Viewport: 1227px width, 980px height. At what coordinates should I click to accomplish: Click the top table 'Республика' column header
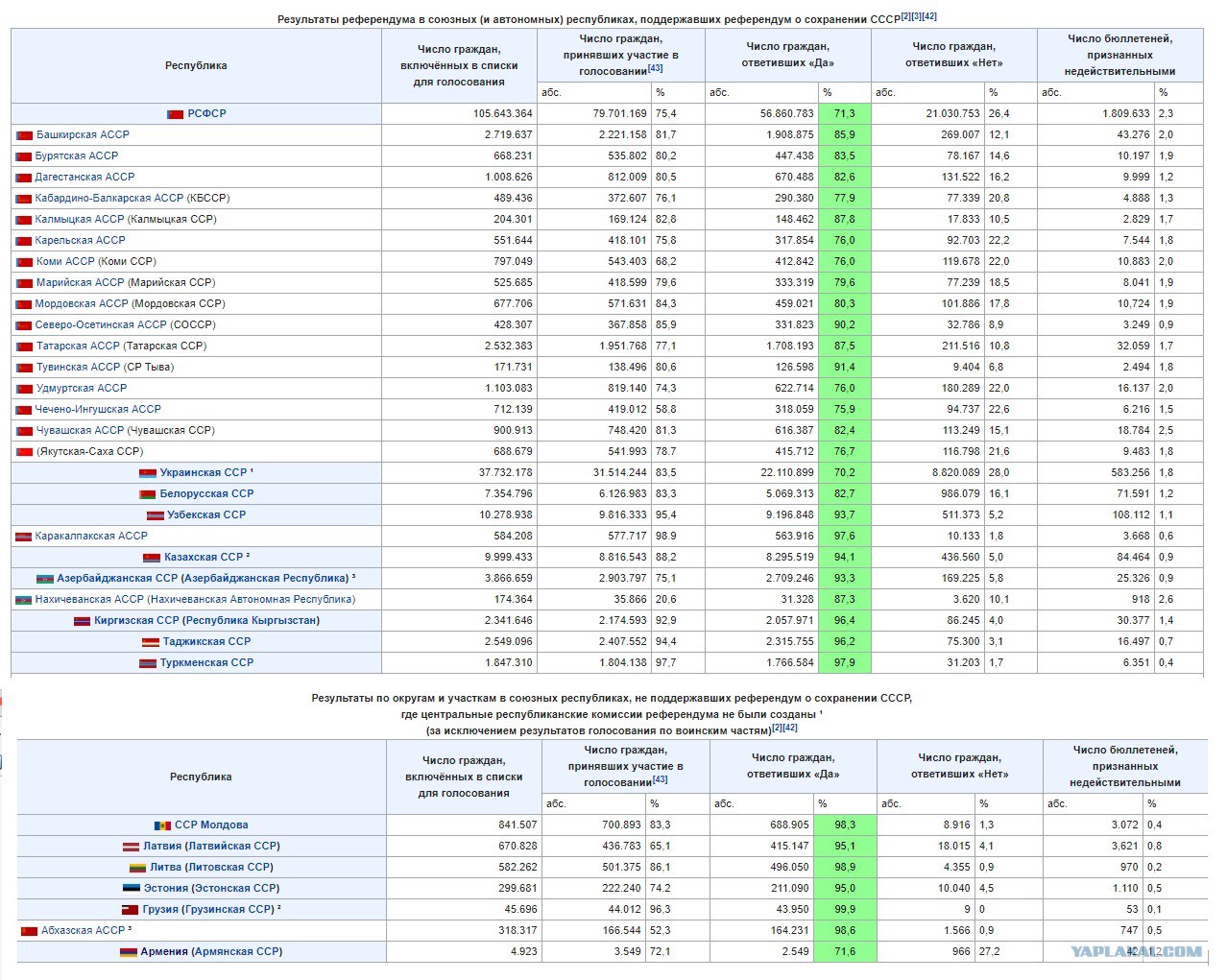click(x=196, y=65)
